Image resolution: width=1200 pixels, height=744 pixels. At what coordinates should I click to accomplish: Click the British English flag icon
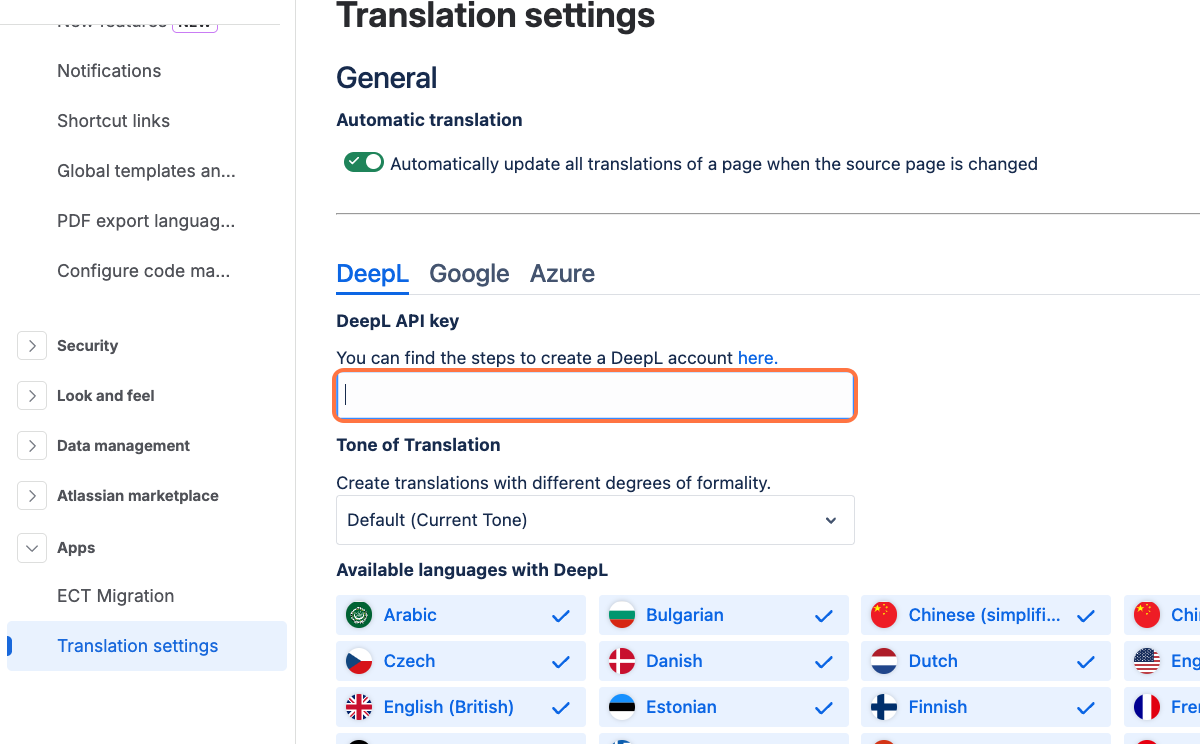pos(359,707)
